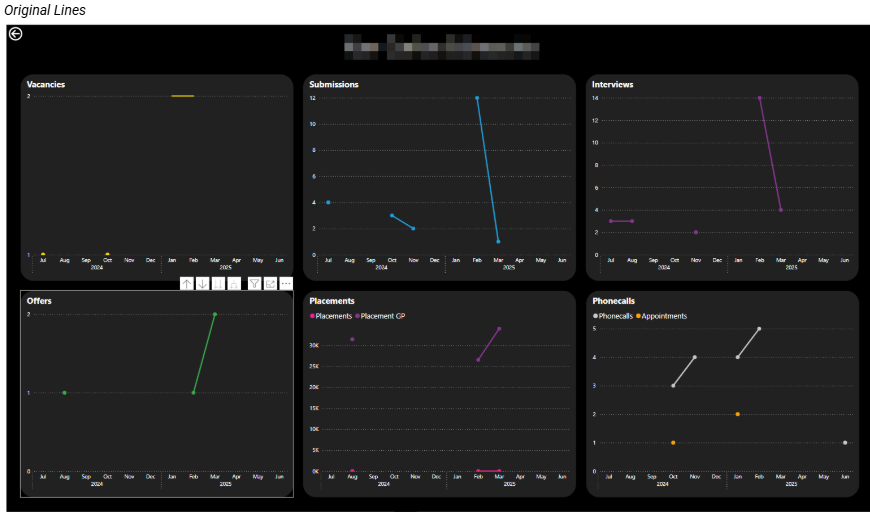Viewport: 870px width, 512px height.
Task: Select Mar low point in Submissions chart
Action: point(498,241)
